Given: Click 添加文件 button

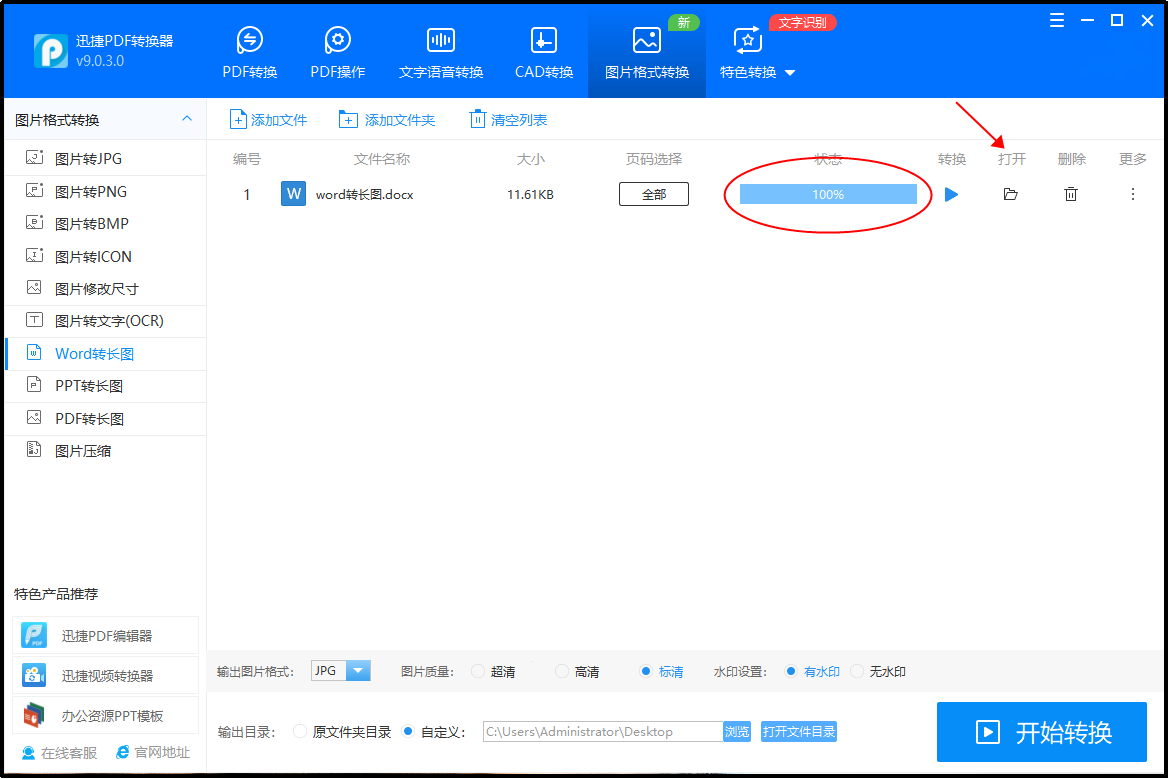Looking at the screenshot, I should click(x=268, y=119).
